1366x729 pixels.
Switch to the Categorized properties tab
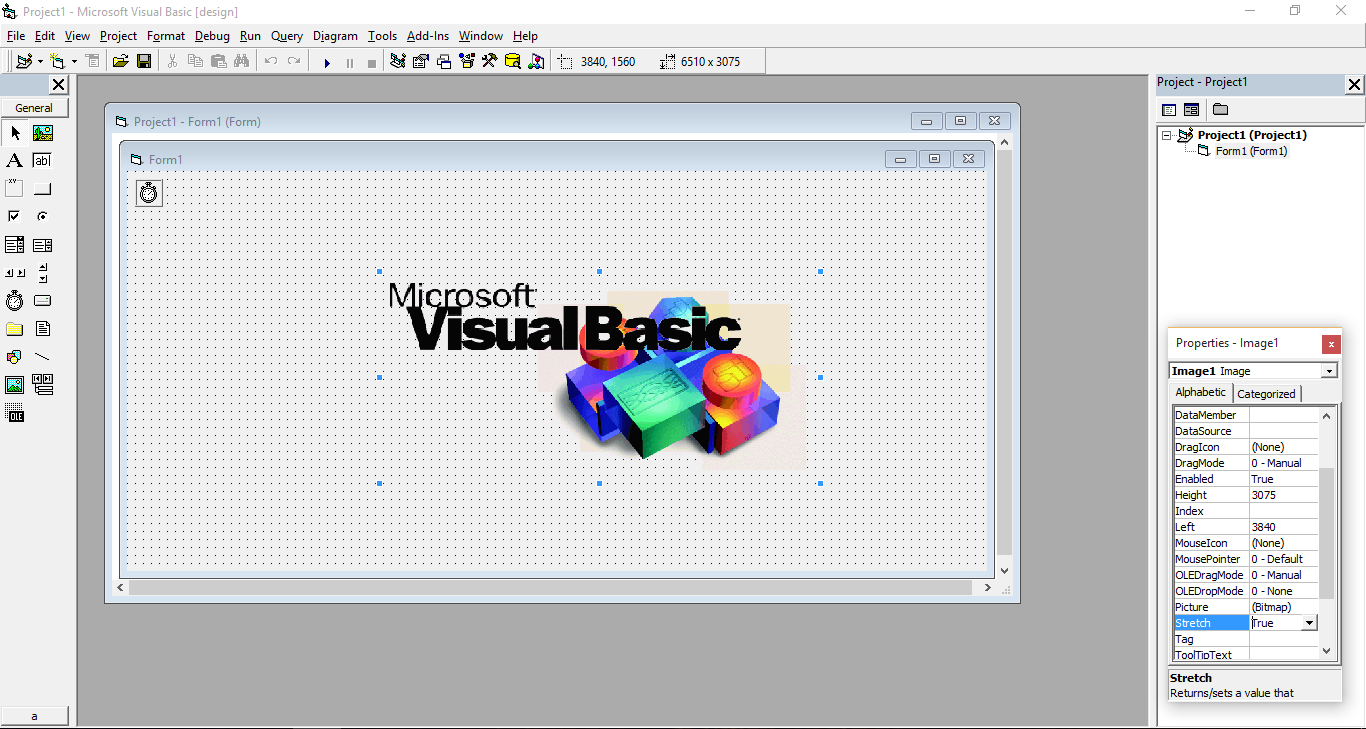1266,394
